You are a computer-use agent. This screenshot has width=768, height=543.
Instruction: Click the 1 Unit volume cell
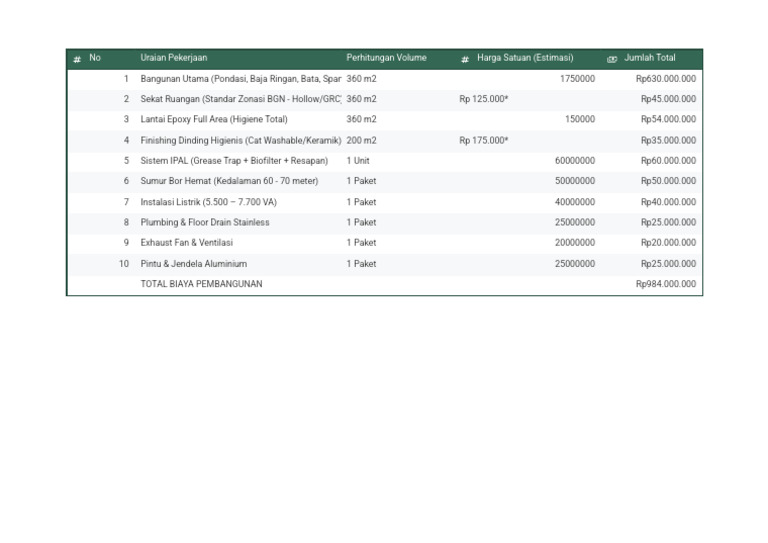click(358, 161)
